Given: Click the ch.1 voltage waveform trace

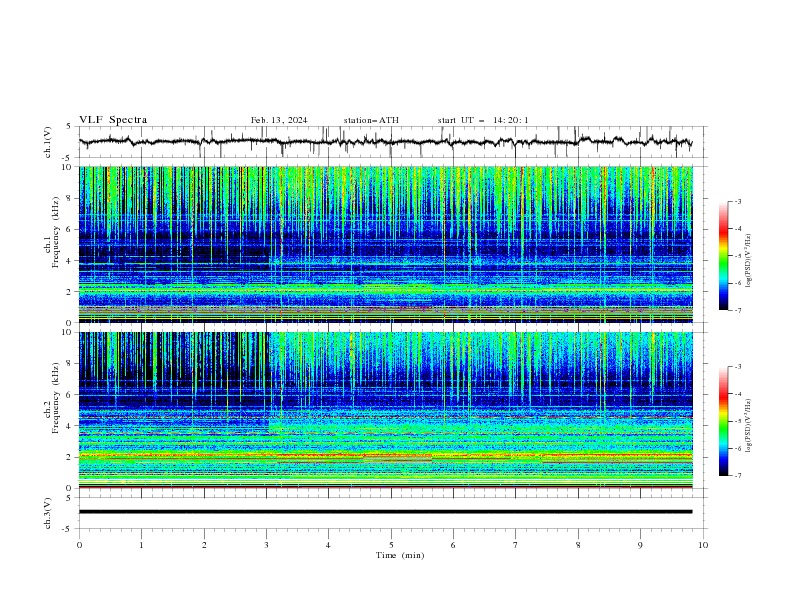Looking at the screenshot, I should (386, 142).
